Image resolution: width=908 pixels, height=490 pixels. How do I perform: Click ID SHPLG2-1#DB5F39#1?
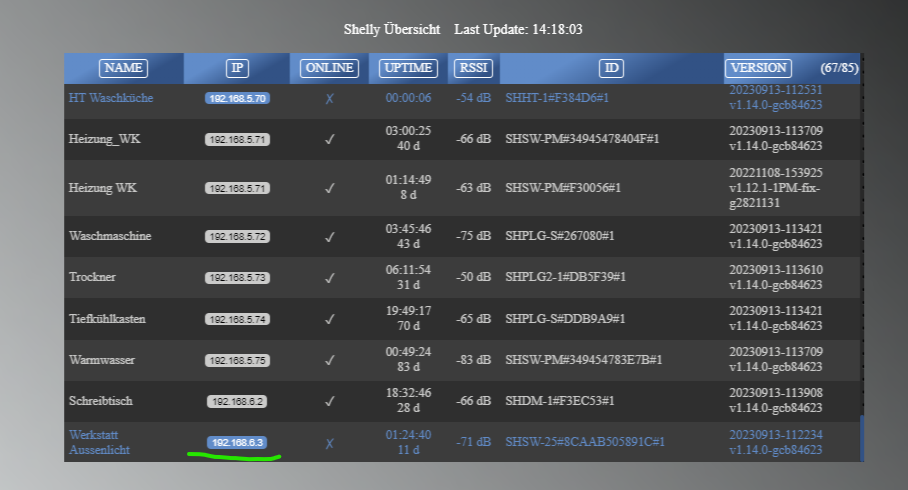565,277
